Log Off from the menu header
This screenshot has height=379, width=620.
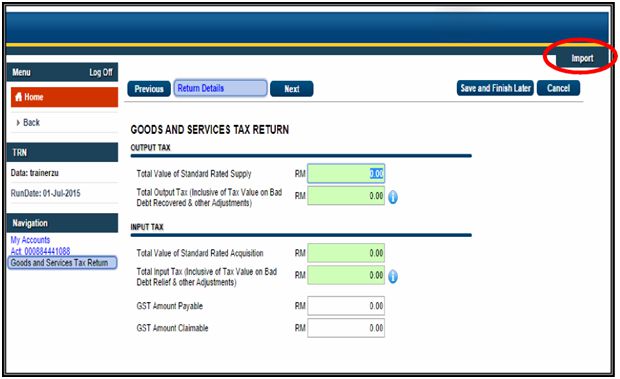[x=101, y=72]
